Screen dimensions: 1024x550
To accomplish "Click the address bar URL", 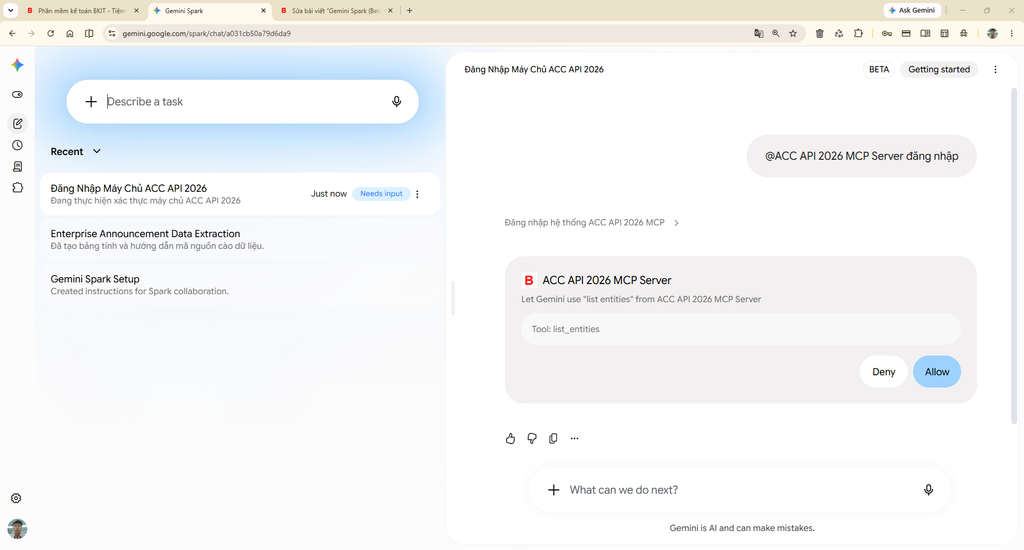I will (206, 33).
